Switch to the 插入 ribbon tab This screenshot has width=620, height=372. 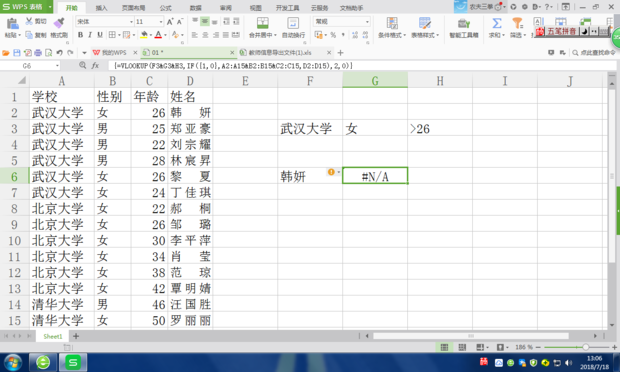tap(101, 8)
